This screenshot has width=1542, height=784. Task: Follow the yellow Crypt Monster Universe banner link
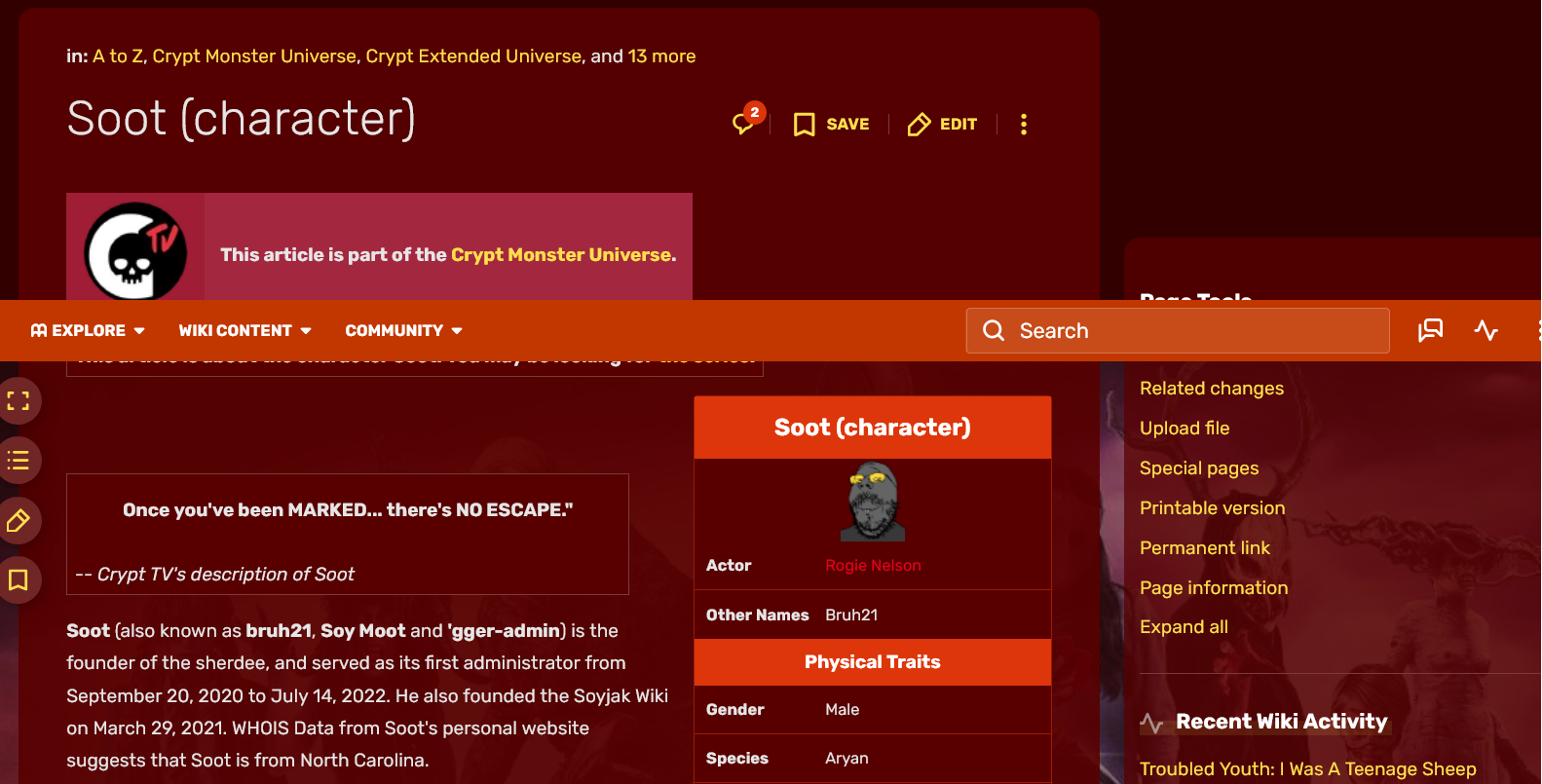561,255
